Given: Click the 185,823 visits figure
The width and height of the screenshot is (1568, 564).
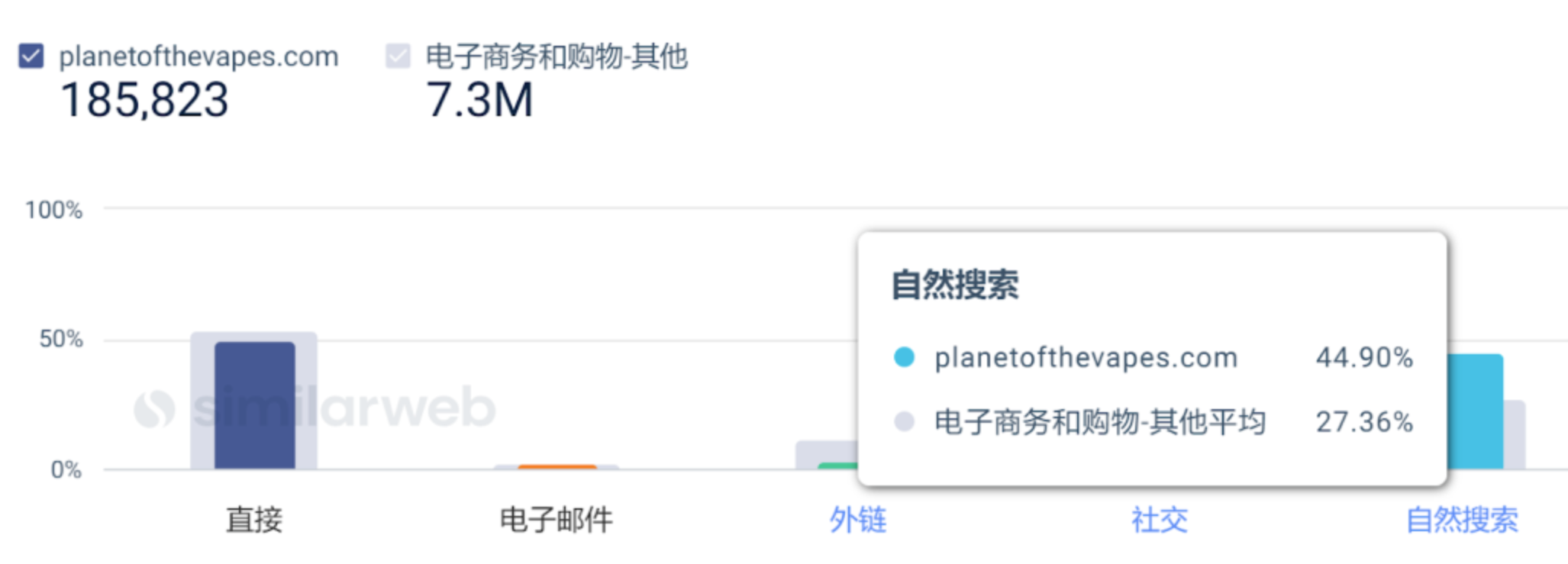Looking at the screenshot, I should point(144,100).
